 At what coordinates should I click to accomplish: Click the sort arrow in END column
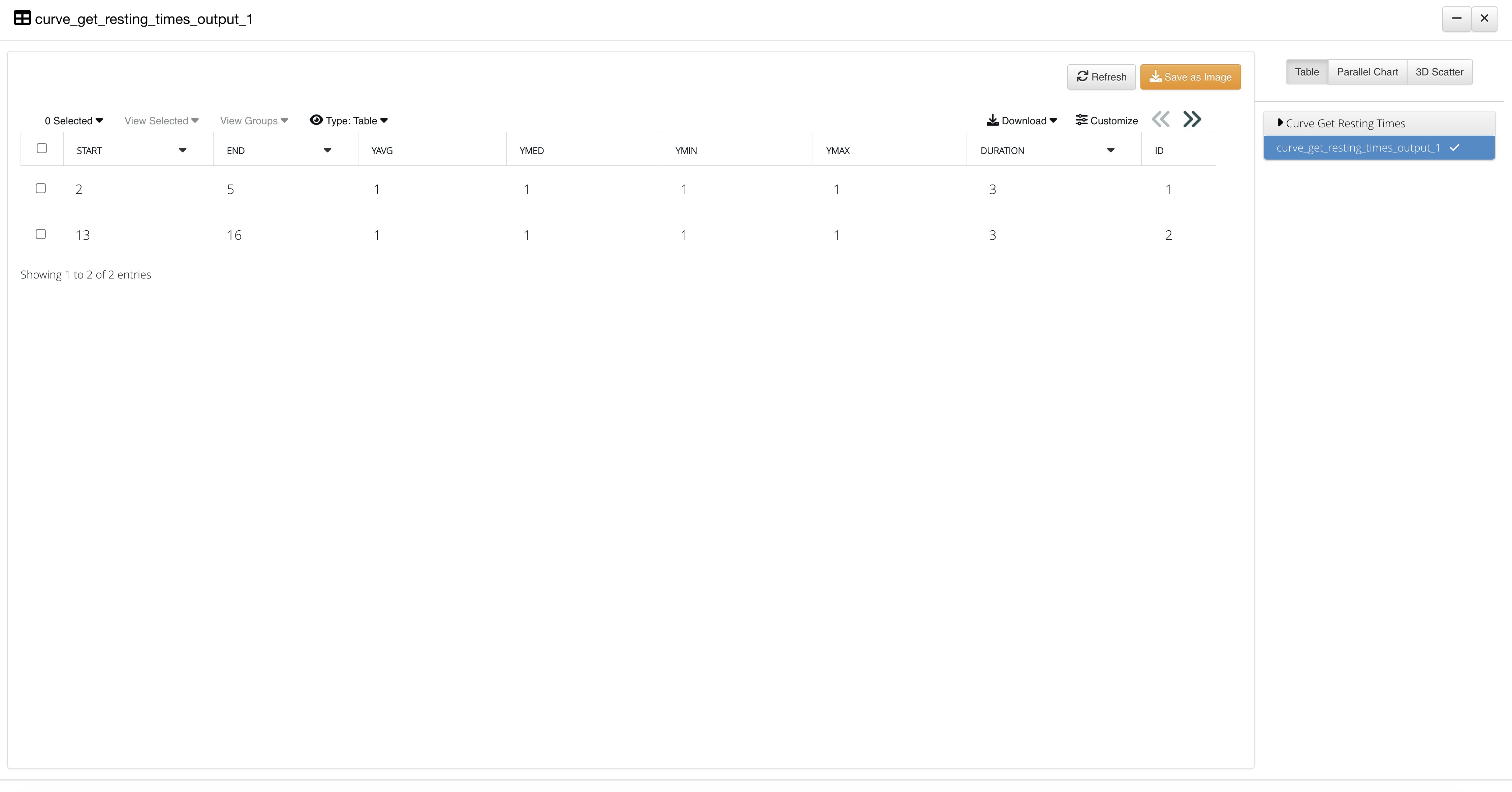(327, 150)
